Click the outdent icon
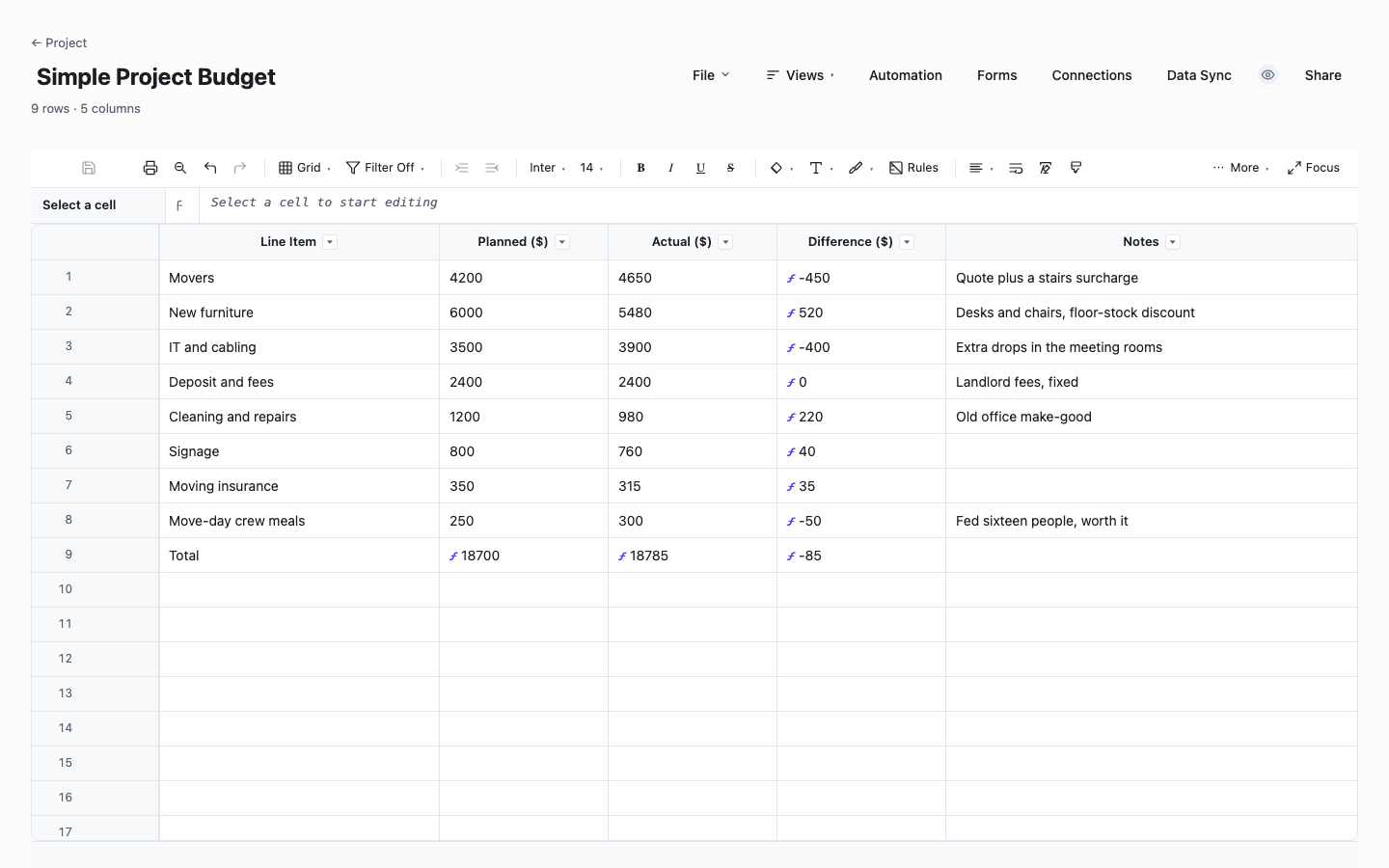The height and width of the screenshot is (868, 1389). [x=492, y=168]
